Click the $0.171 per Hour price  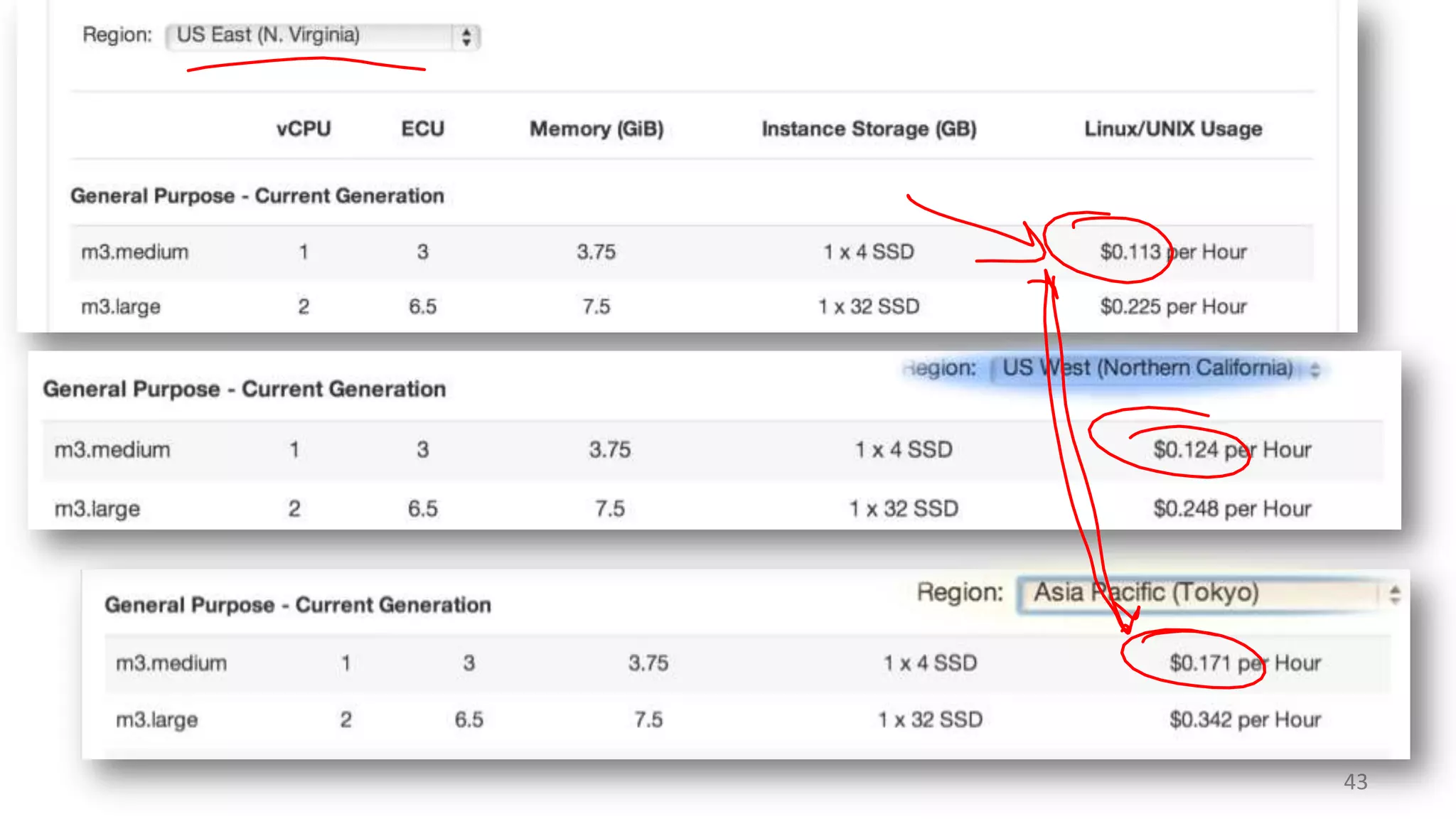1245,663
